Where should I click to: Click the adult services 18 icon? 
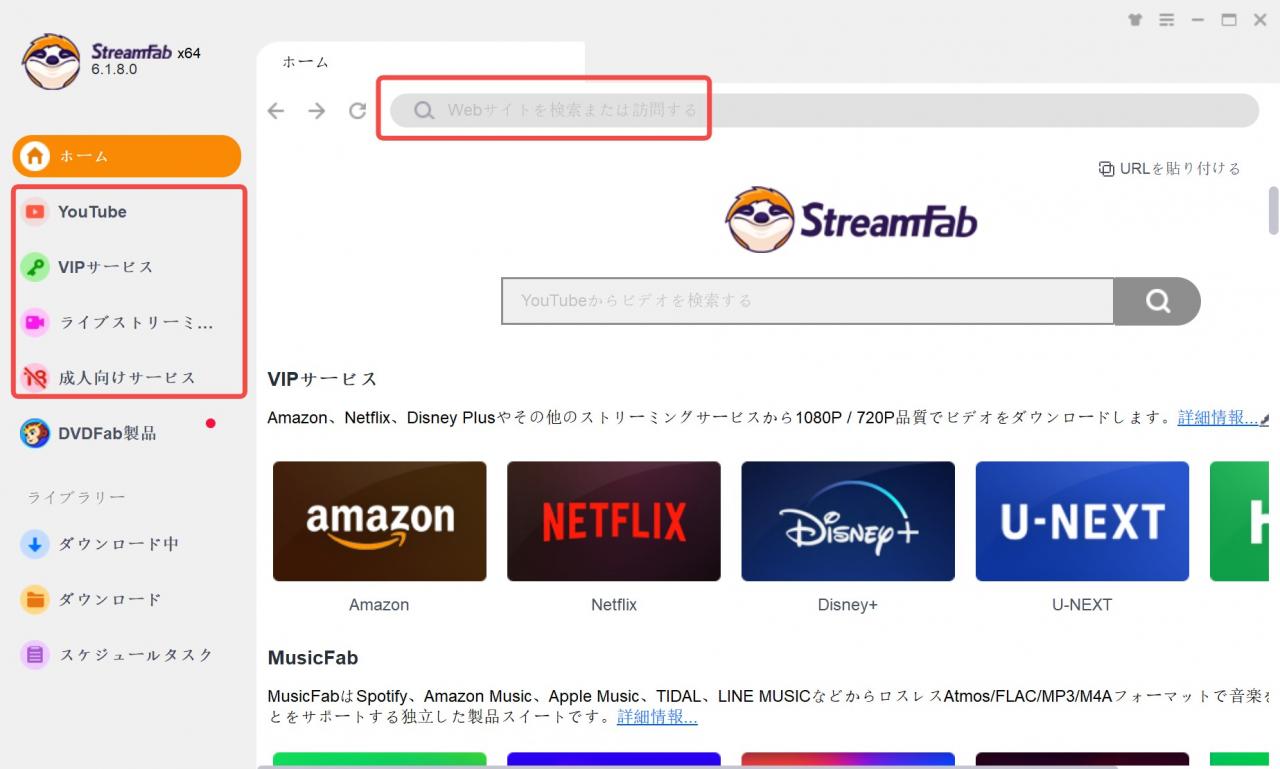pos(35,378)
